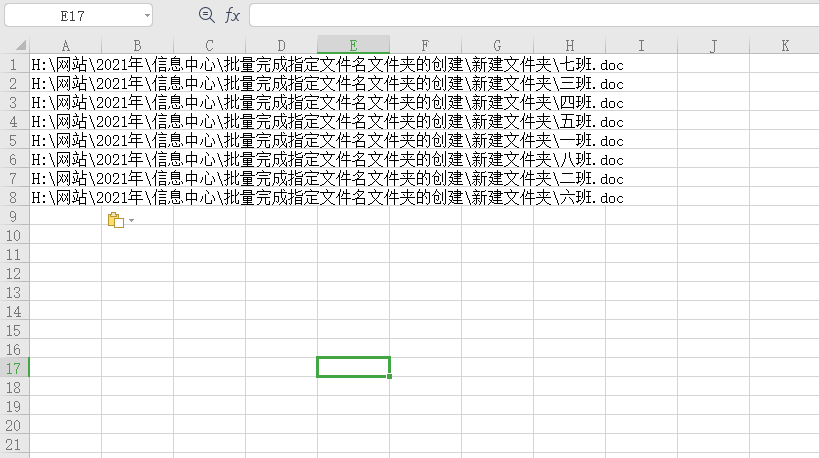This screenshot has width=819, height=458.
Task: Click inside the formula bar input
Action: [530, 15]
